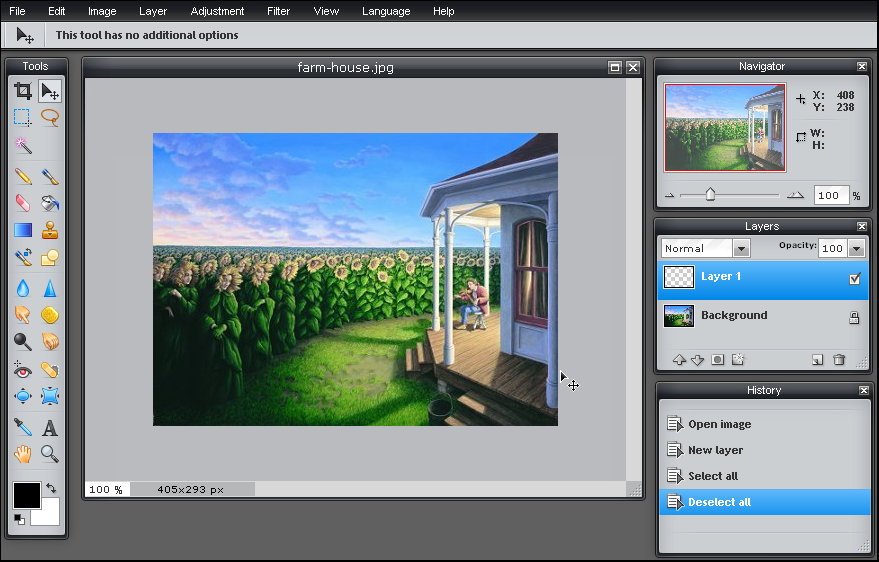Click the Background layer lock icon
879x562 pixels.
coord(854,318)
